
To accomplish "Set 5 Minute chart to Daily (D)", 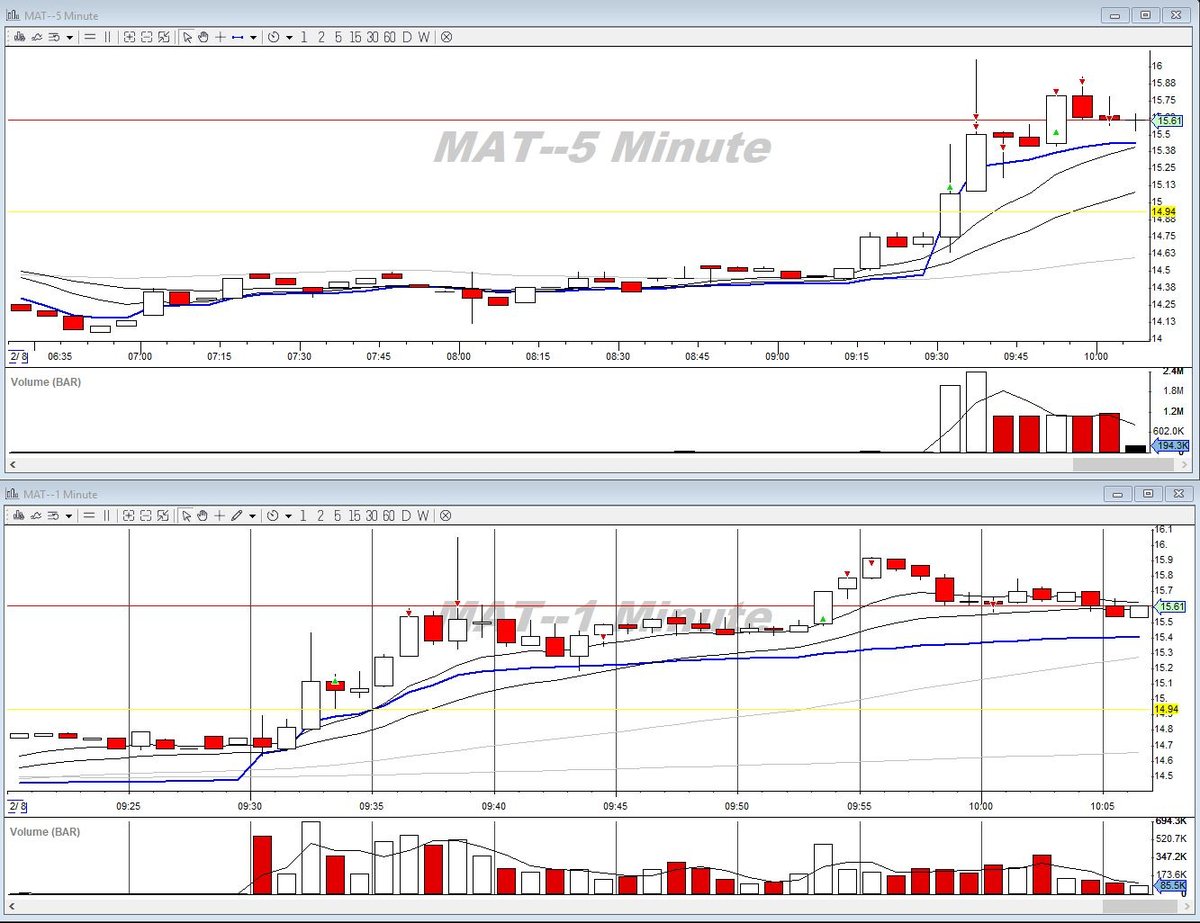I will pyautogui.click(x=407, y=37).
